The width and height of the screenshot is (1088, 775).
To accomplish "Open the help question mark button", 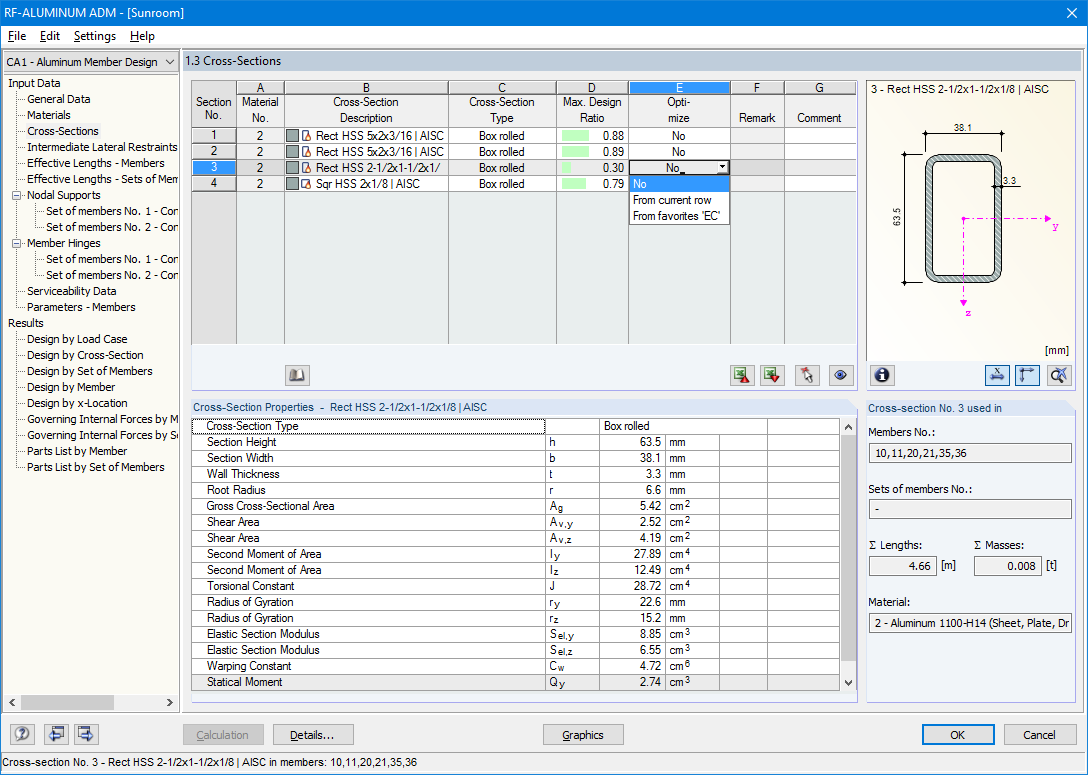I will [22, 734].
